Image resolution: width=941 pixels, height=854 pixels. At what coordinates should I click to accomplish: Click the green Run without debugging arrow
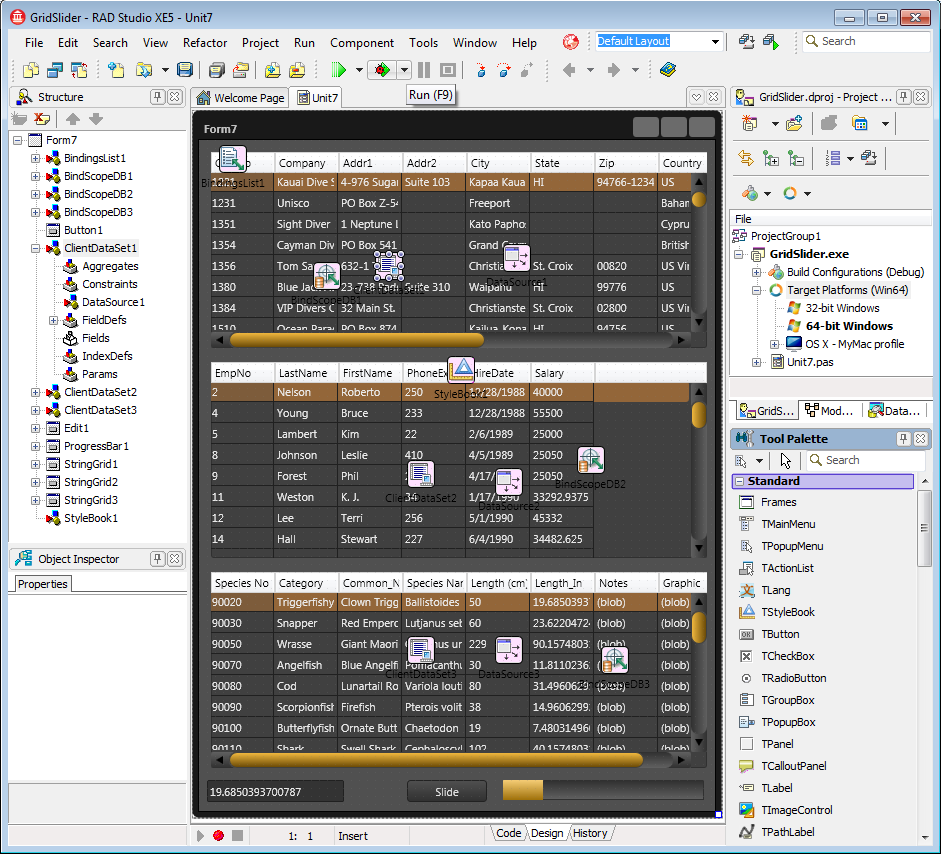[338, 70]
